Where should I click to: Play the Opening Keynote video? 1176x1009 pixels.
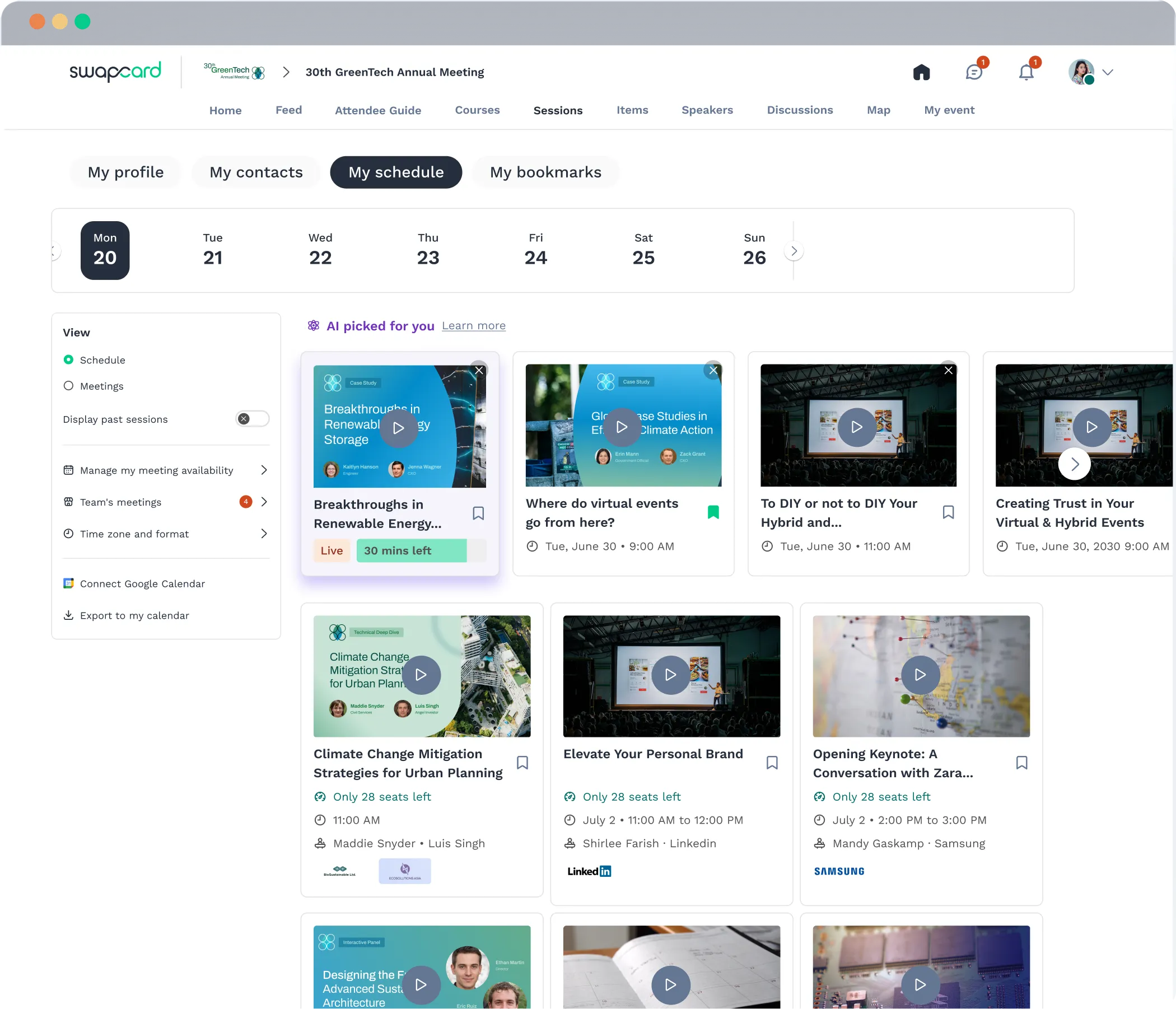[x=921, y=675]
